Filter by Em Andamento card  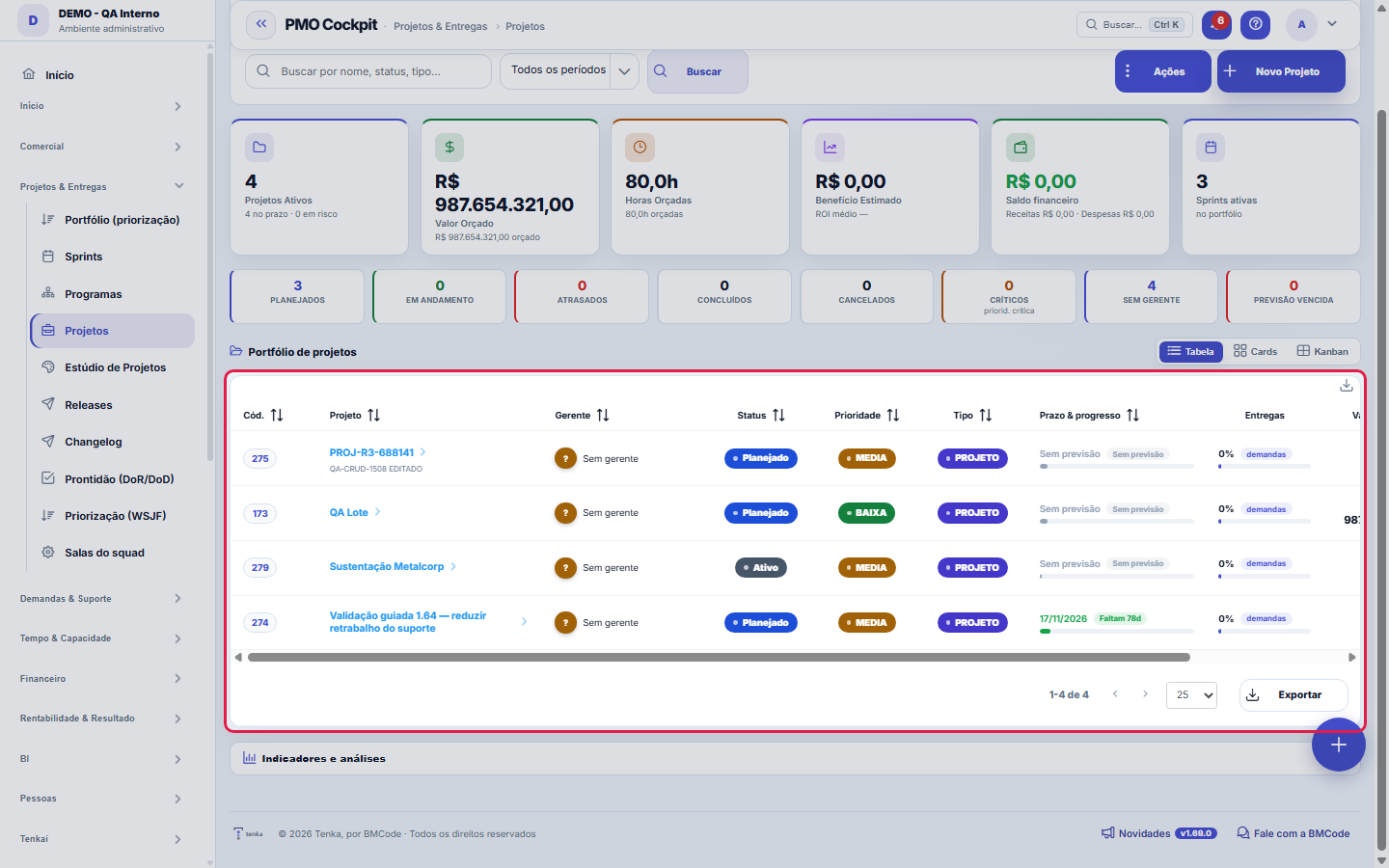coord(440,296)
